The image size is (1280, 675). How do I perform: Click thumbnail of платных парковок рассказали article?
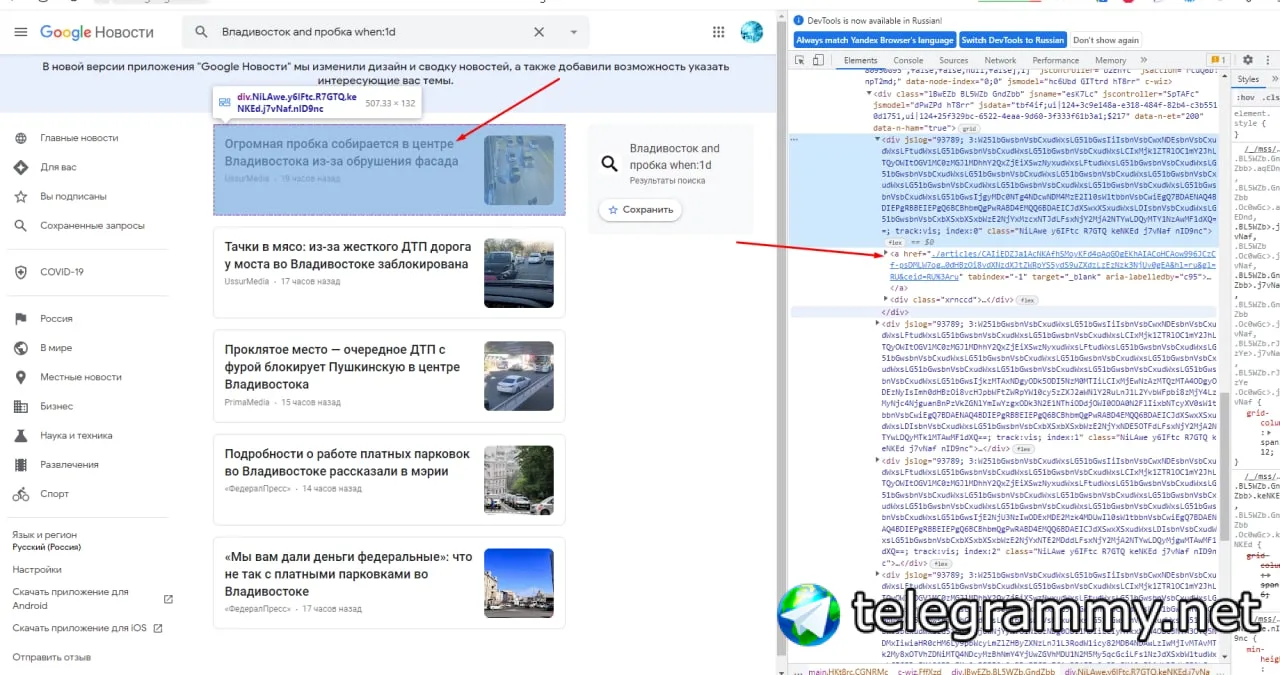point(519,480)
